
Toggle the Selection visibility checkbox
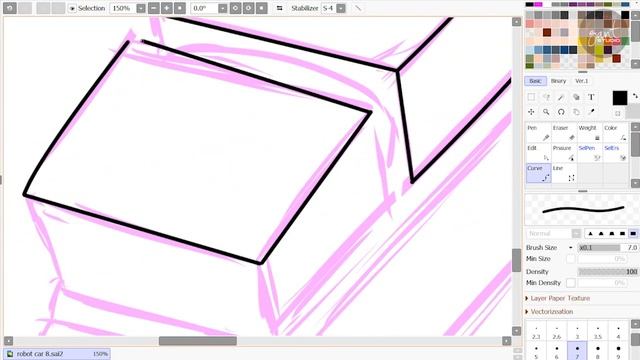(x=72, y=8)
